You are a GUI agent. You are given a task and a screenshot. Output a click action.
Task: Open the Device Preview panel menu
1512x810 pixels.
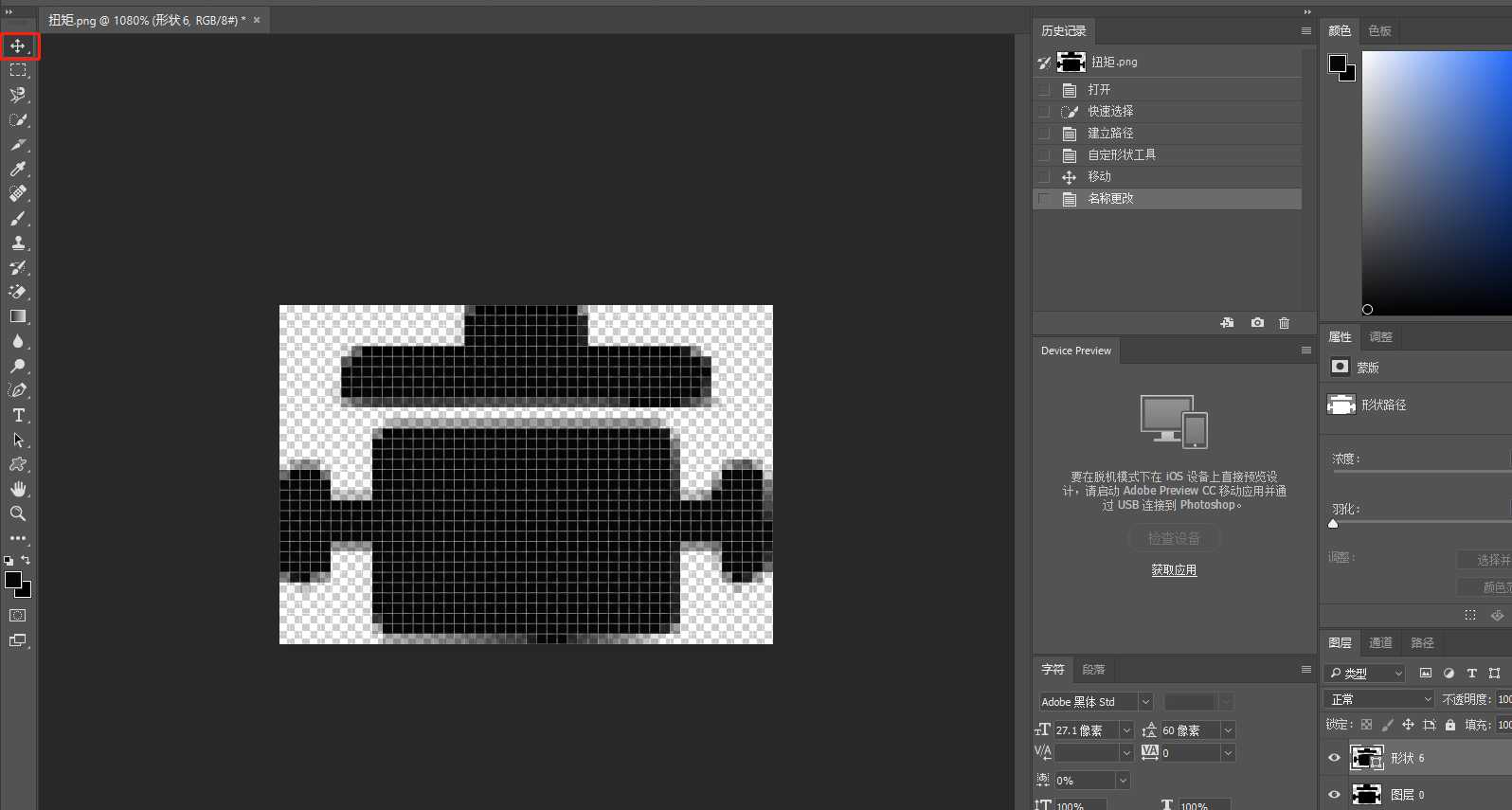(1306, 351)
